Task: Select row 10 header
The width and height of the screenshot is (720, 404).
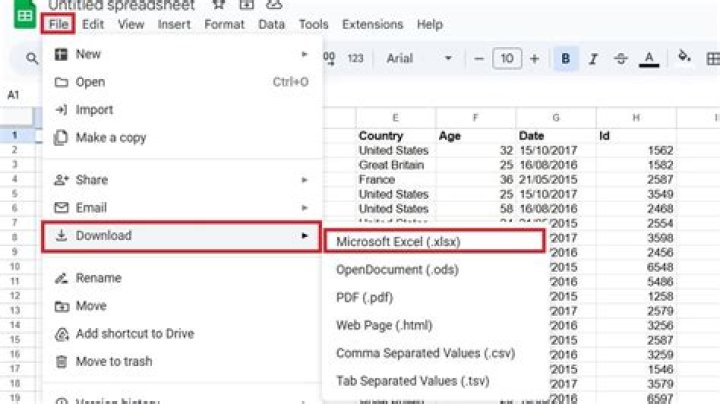Action: point(15,267)
